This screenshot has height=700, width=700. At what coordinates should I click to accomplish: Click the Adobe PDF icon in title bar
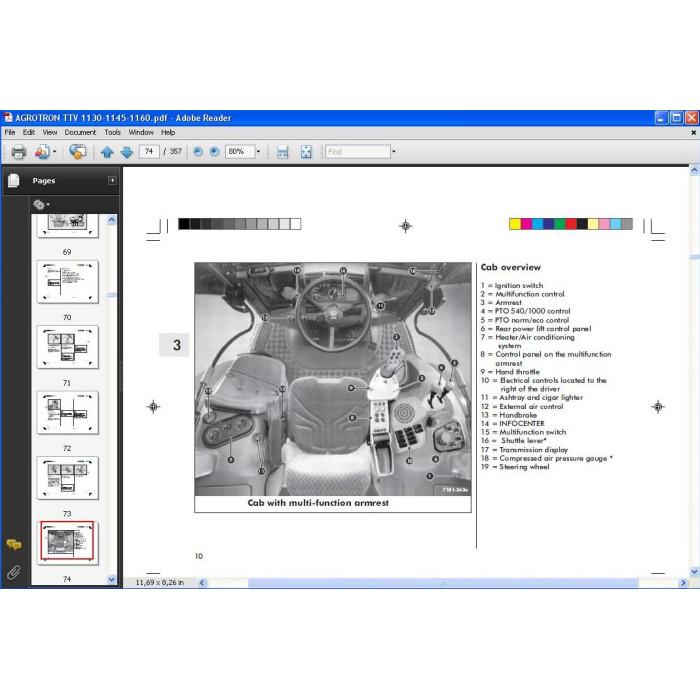click(8, 118)
